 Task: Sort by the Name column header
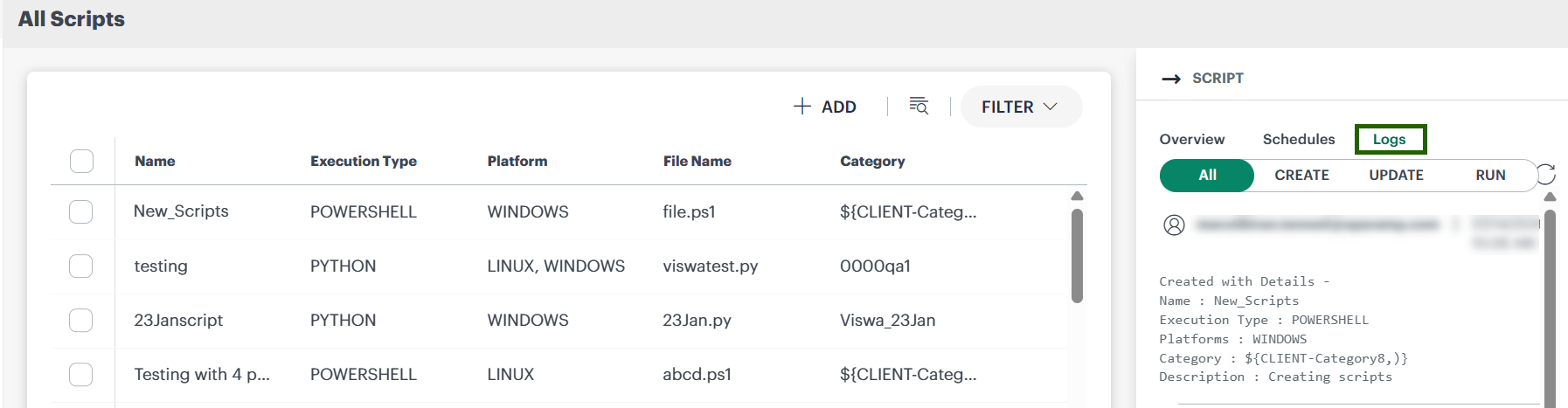point(155,161)
